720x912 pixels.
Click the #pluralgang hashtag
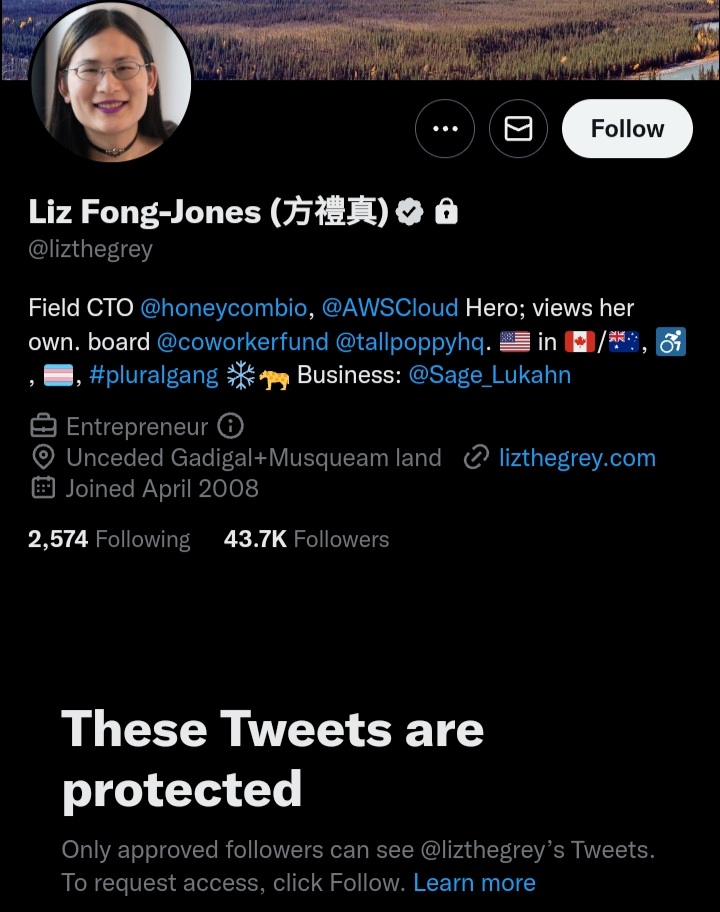[154, 376]
